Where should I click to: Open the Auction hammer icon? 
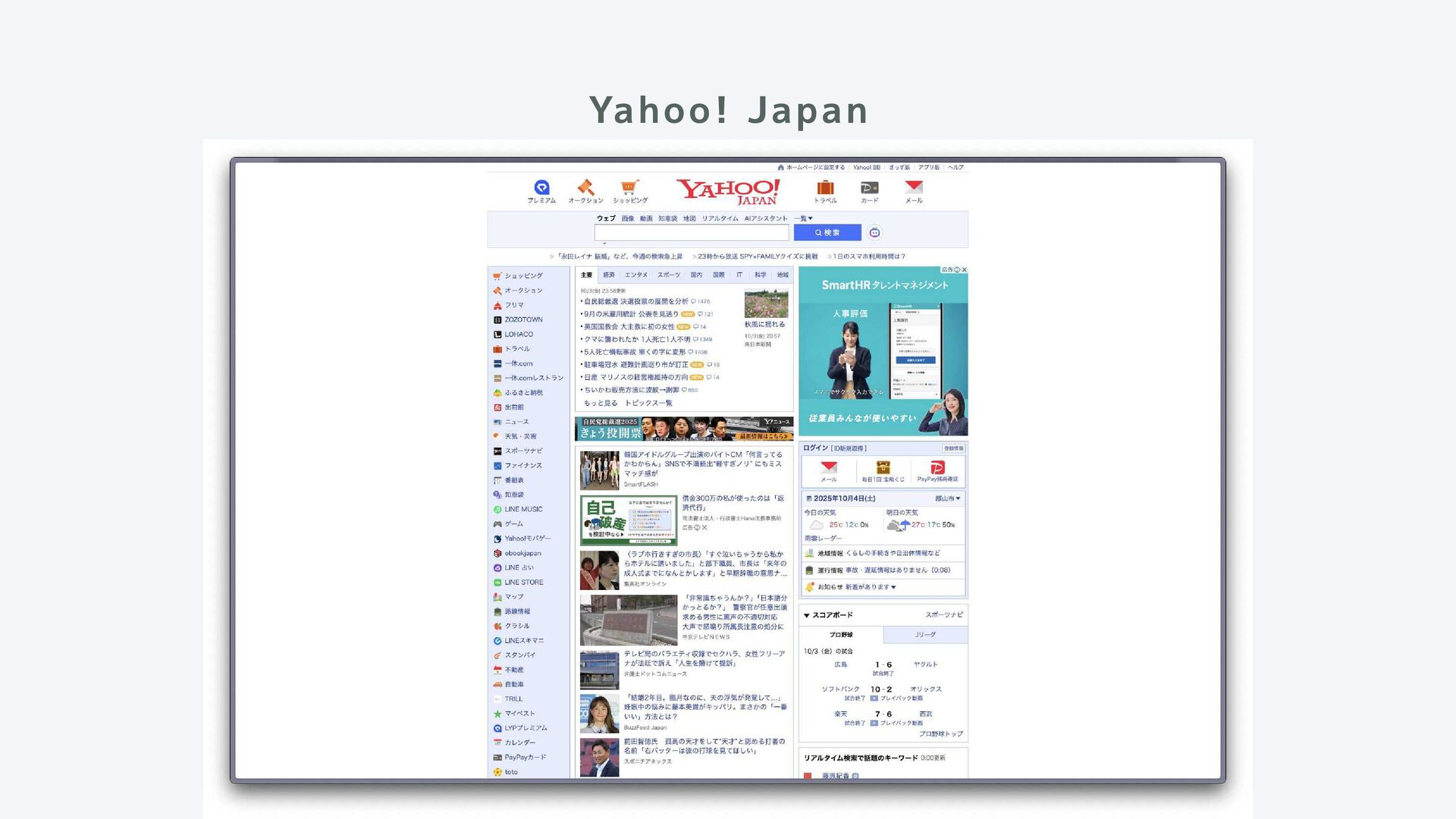[x=585, y=187]
